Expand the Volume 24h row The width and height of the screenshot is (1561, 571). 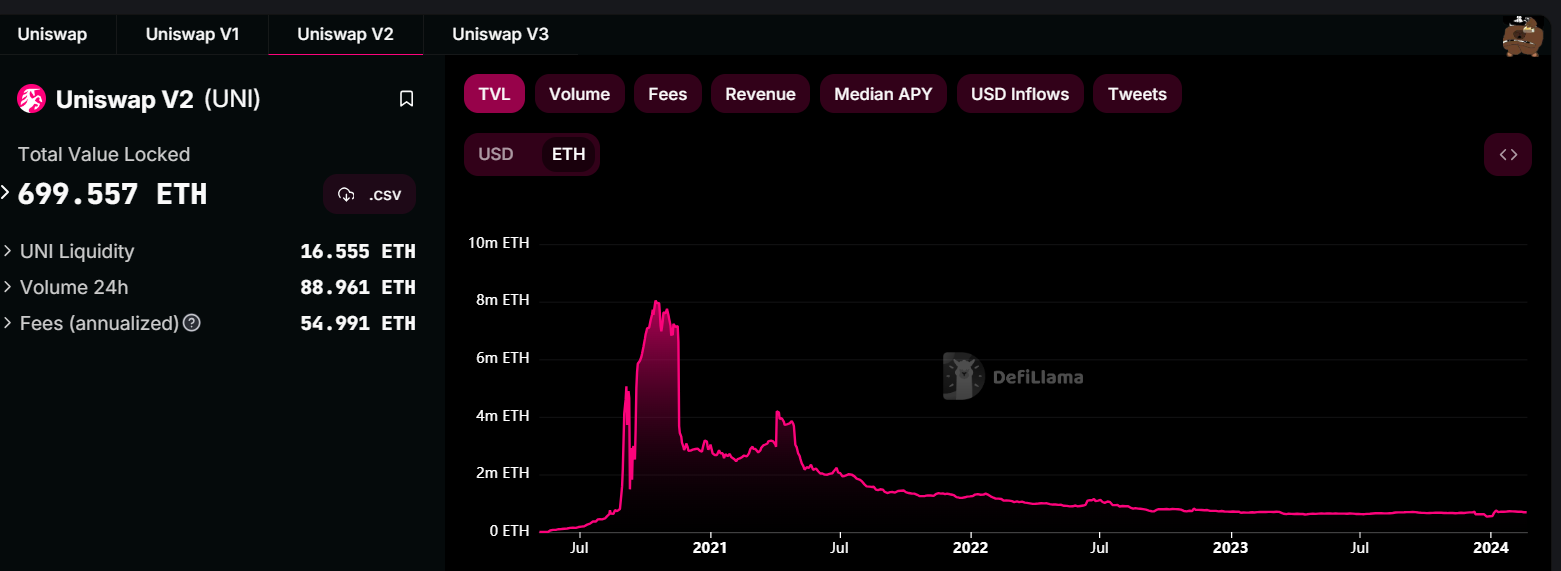coord(9,287)
